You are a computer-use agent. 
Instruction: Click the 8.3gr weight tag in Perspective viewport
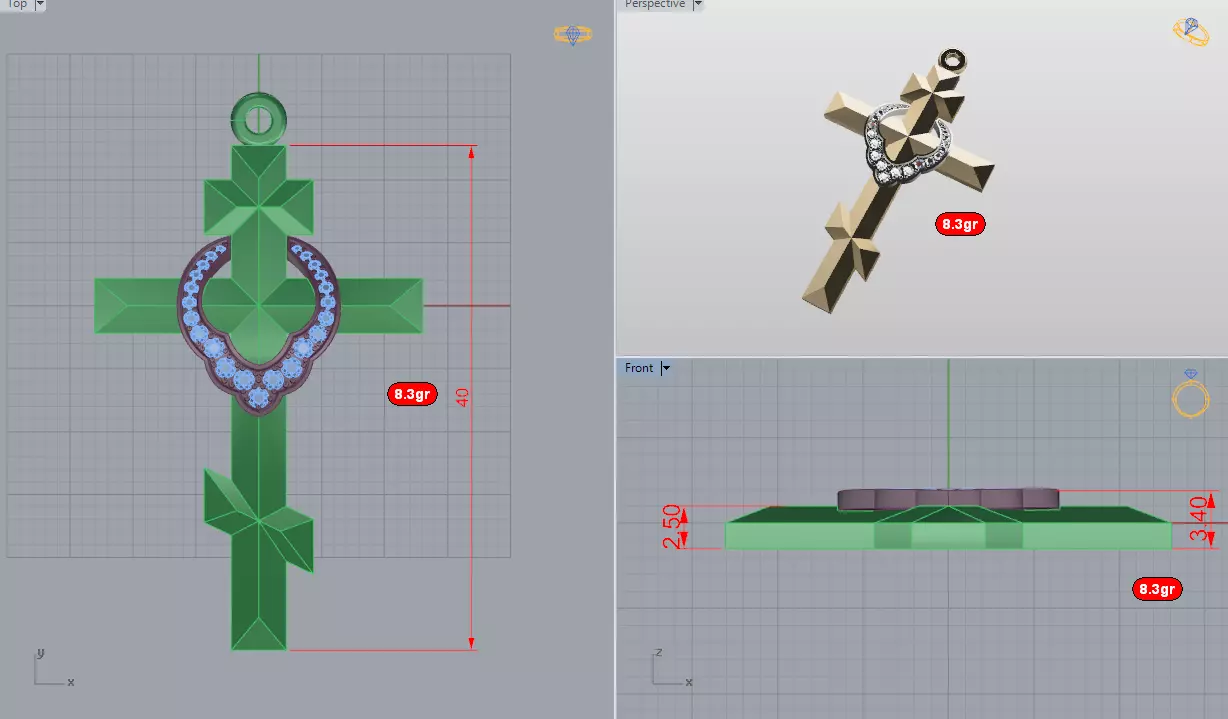960,224
